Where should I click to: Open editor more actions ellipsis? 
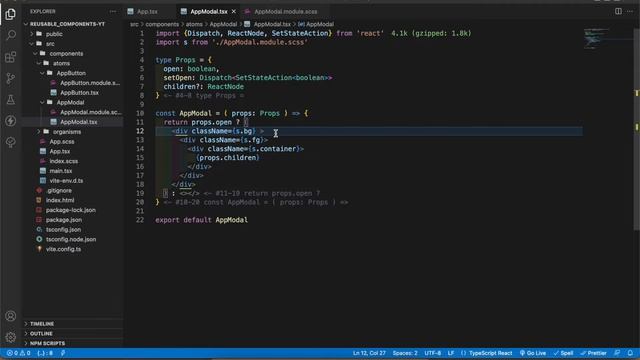[630, 11]
